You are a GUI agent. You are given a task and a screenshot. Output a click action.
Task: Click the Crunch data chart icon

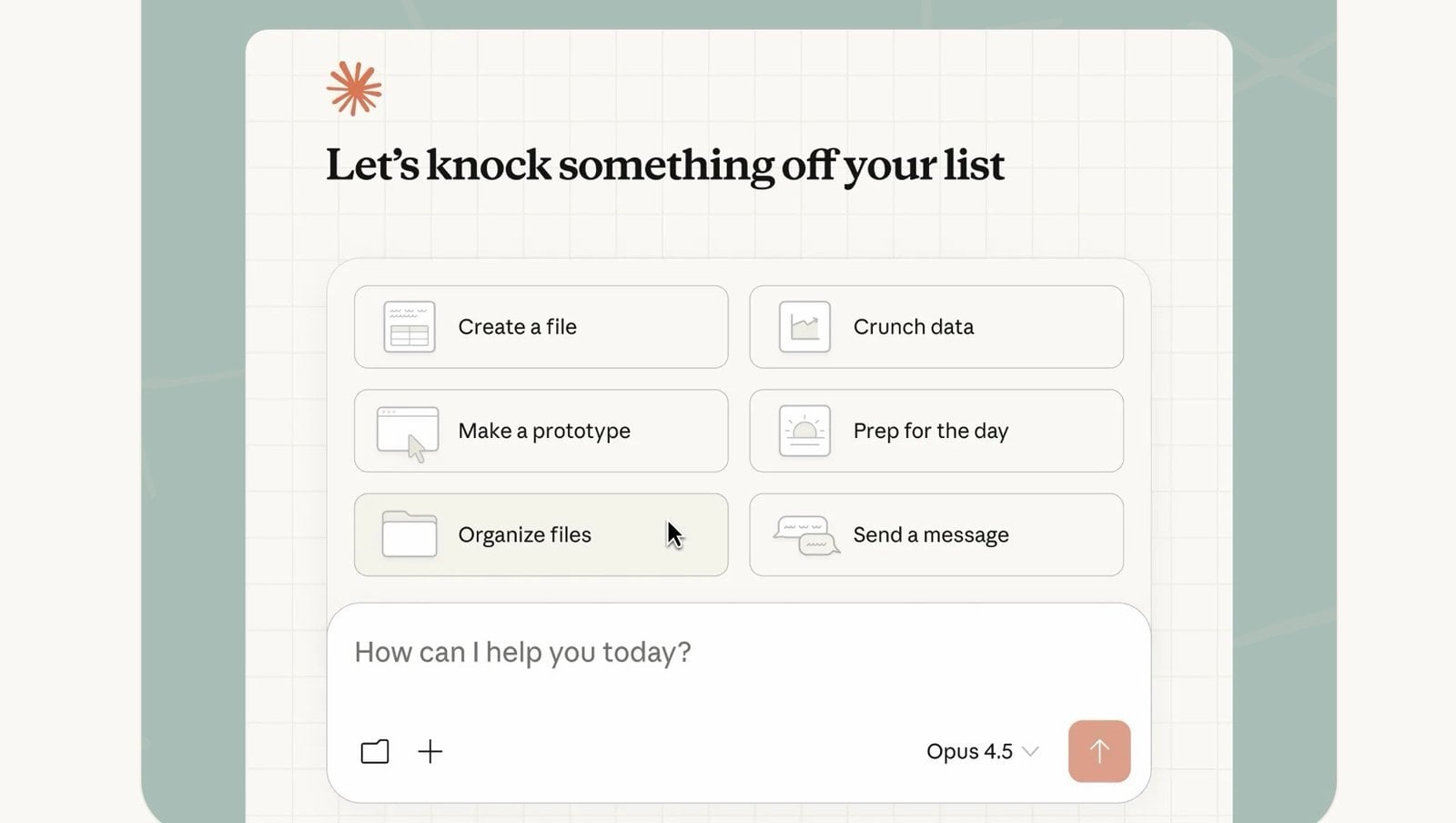pos(804,326)
